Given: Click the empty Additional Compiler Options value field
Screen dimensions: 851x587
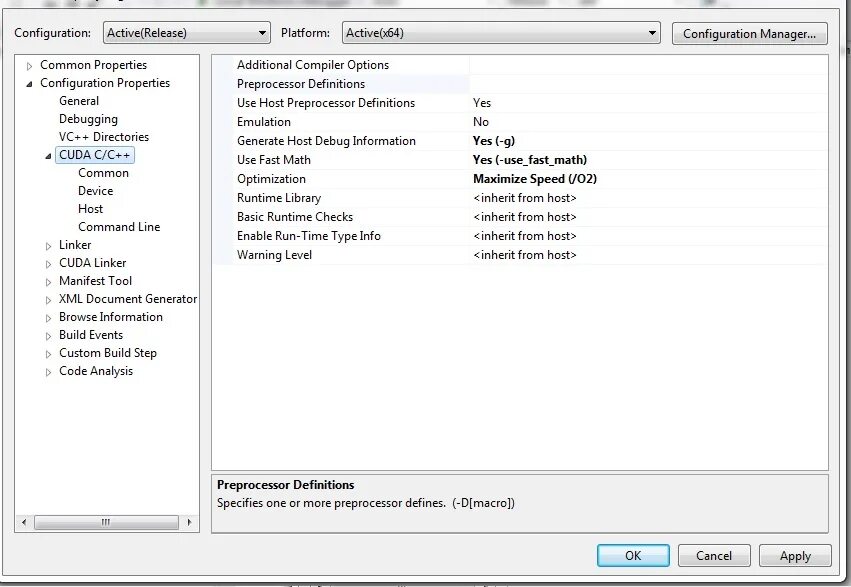Looking at the screenshot, I should (648, 65).
